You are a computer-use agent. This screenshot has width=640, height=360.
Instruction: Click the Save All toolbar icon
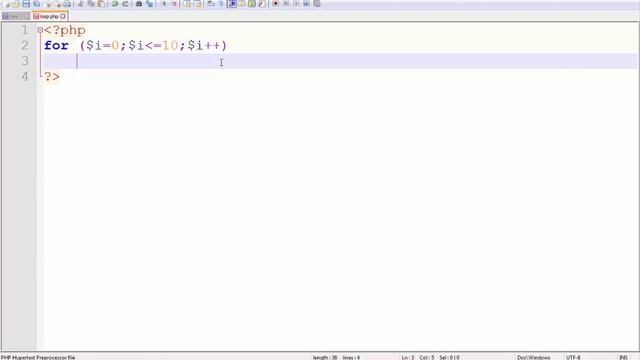36,4
